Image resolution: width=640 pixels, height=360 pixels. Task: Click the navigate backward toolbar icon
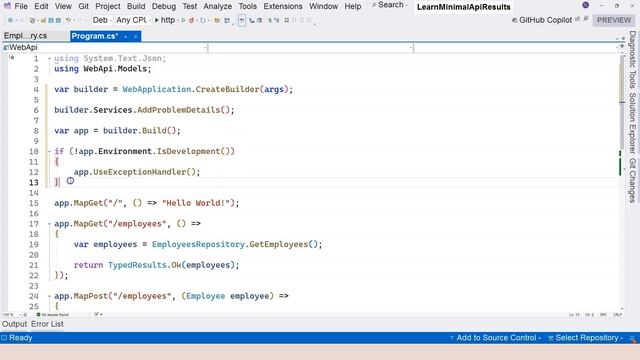(x=11, y=20)
